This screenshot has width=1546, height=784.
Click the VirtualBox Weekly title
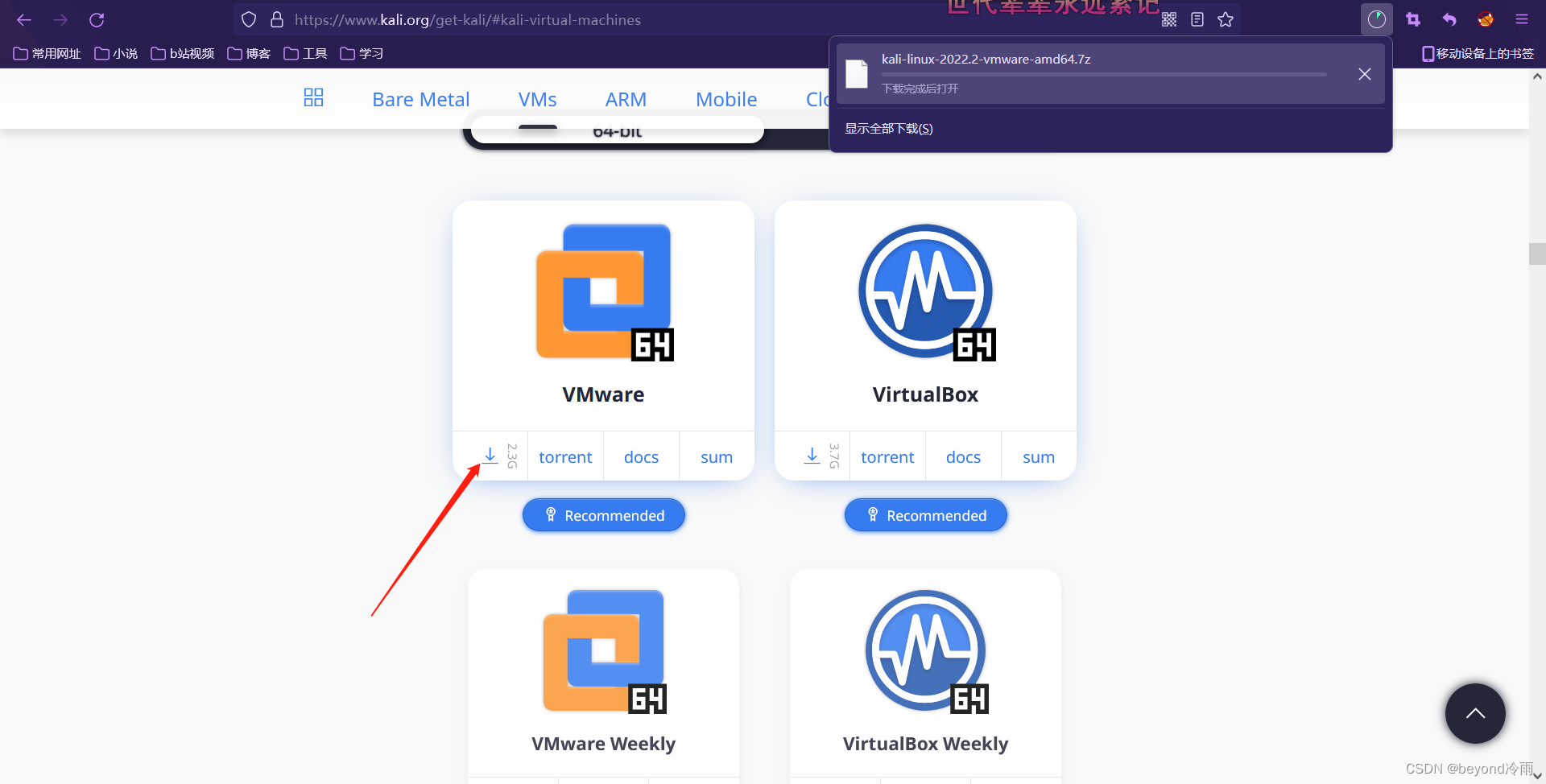point(926,744)
